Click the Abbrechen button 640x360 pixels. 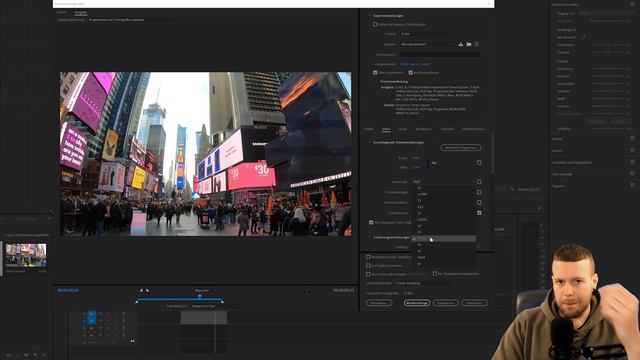[474, 303]
